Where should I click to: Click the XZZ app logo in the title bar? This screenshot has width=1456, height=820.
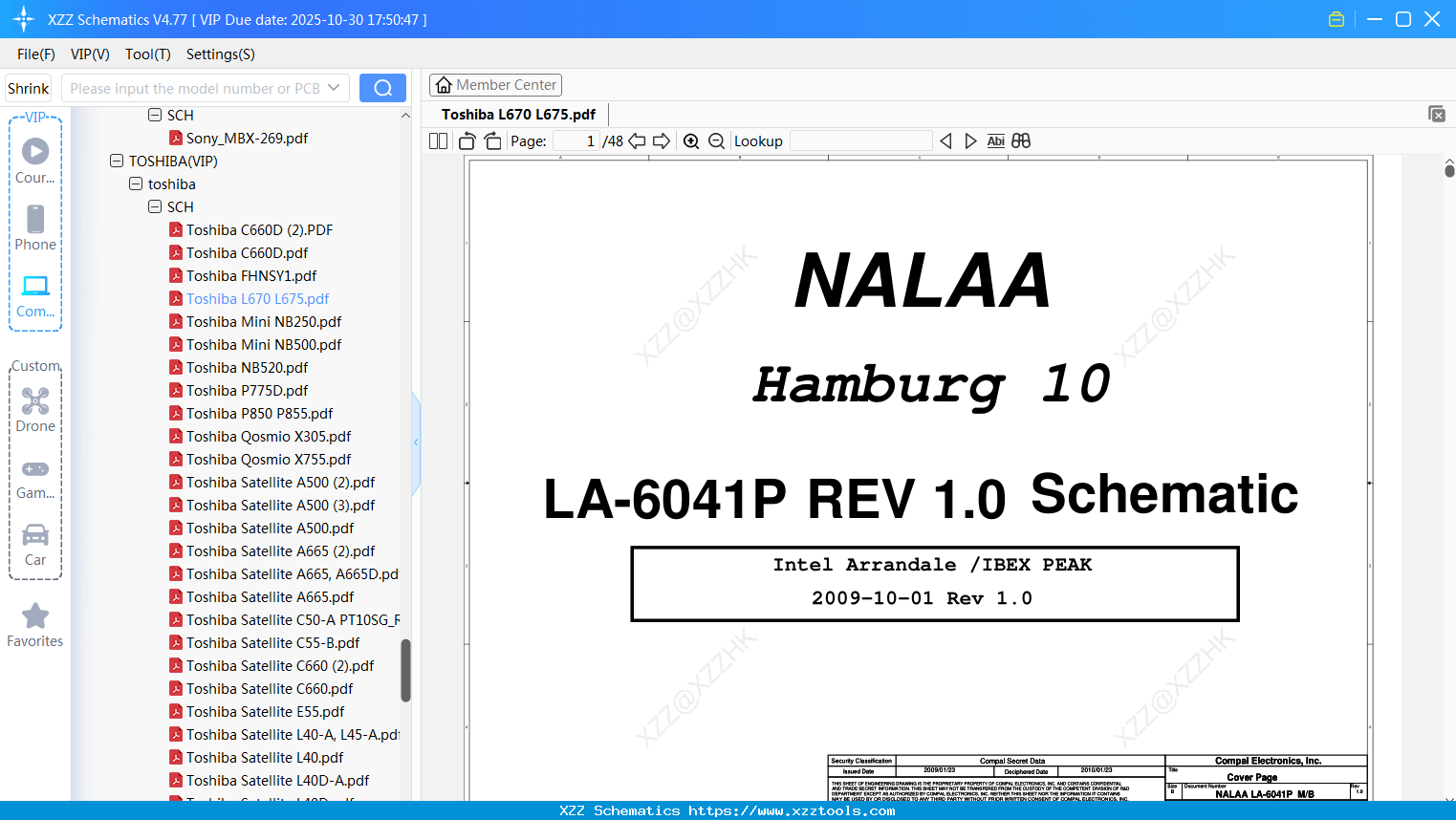coord(24,19)
